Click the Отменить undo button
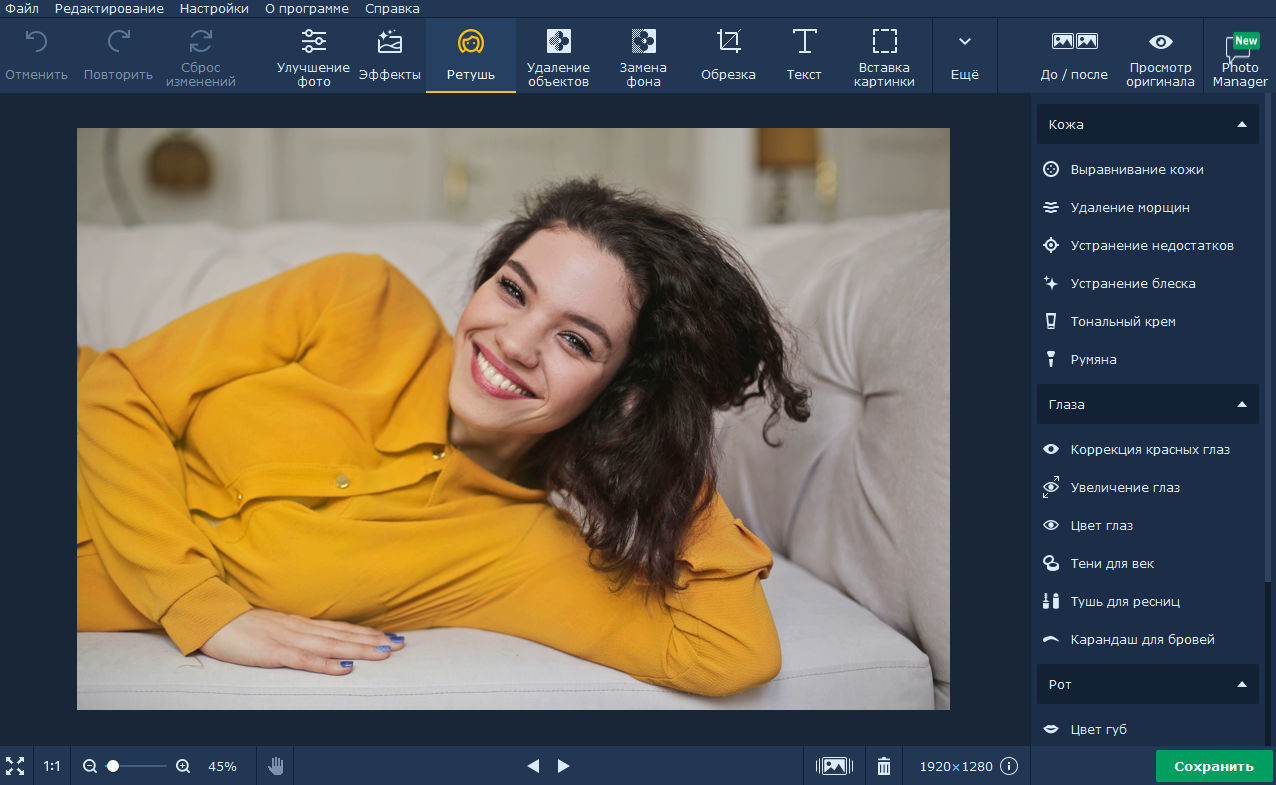 pyautogui.click(x=36, y=56)
